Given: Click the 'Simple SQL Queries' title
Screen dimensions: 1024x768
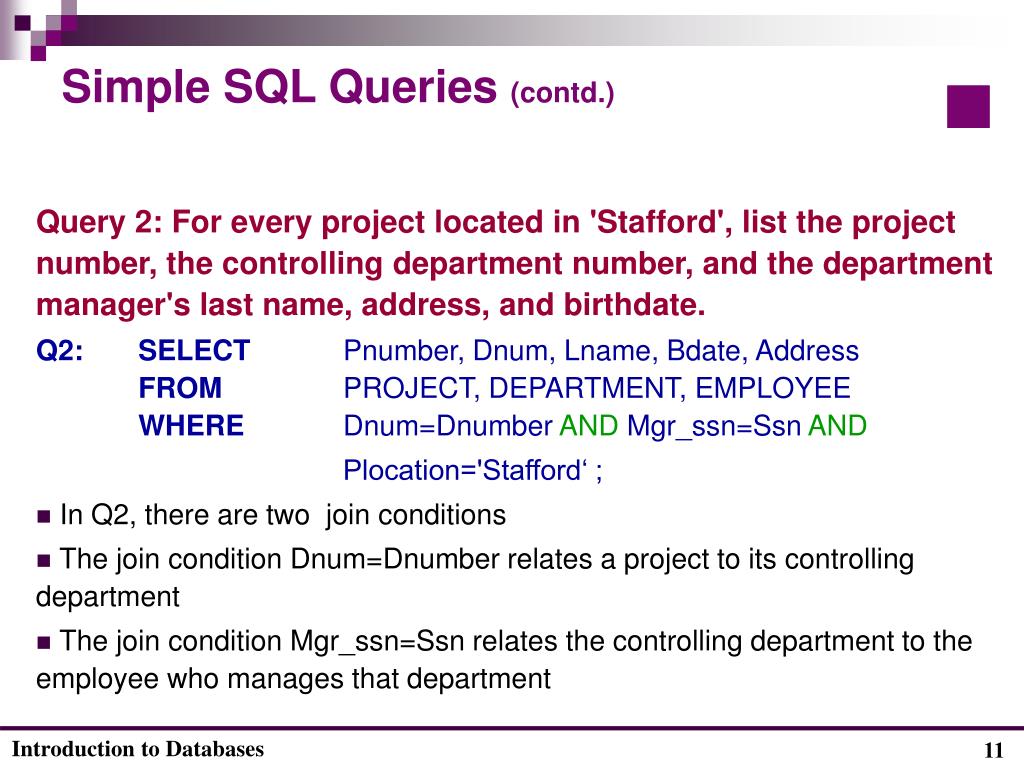Looking at the screenshot, I should [279, 87].
